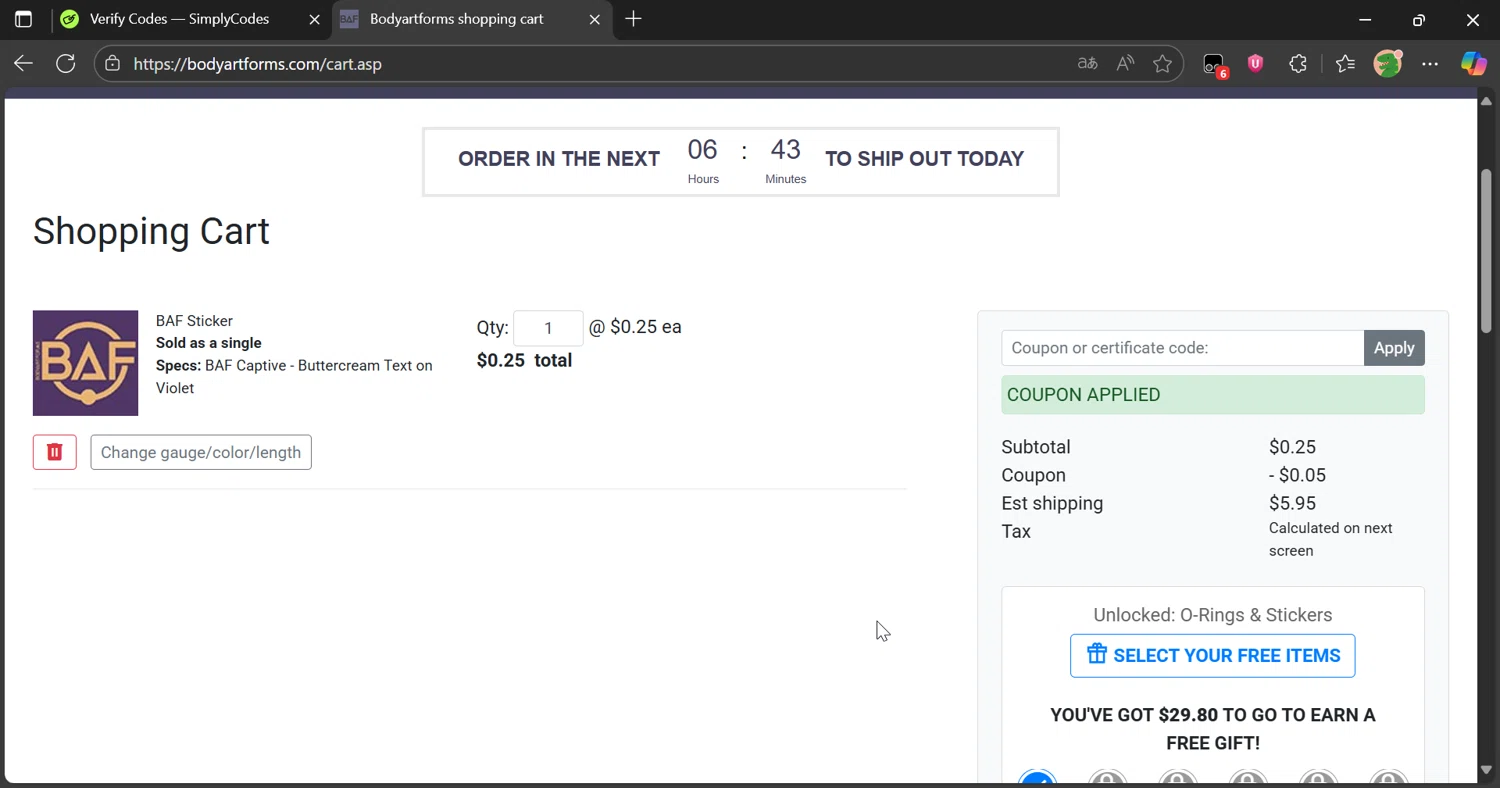Open a new browser tab
The image size is (1500, 788).
(633, 19)
